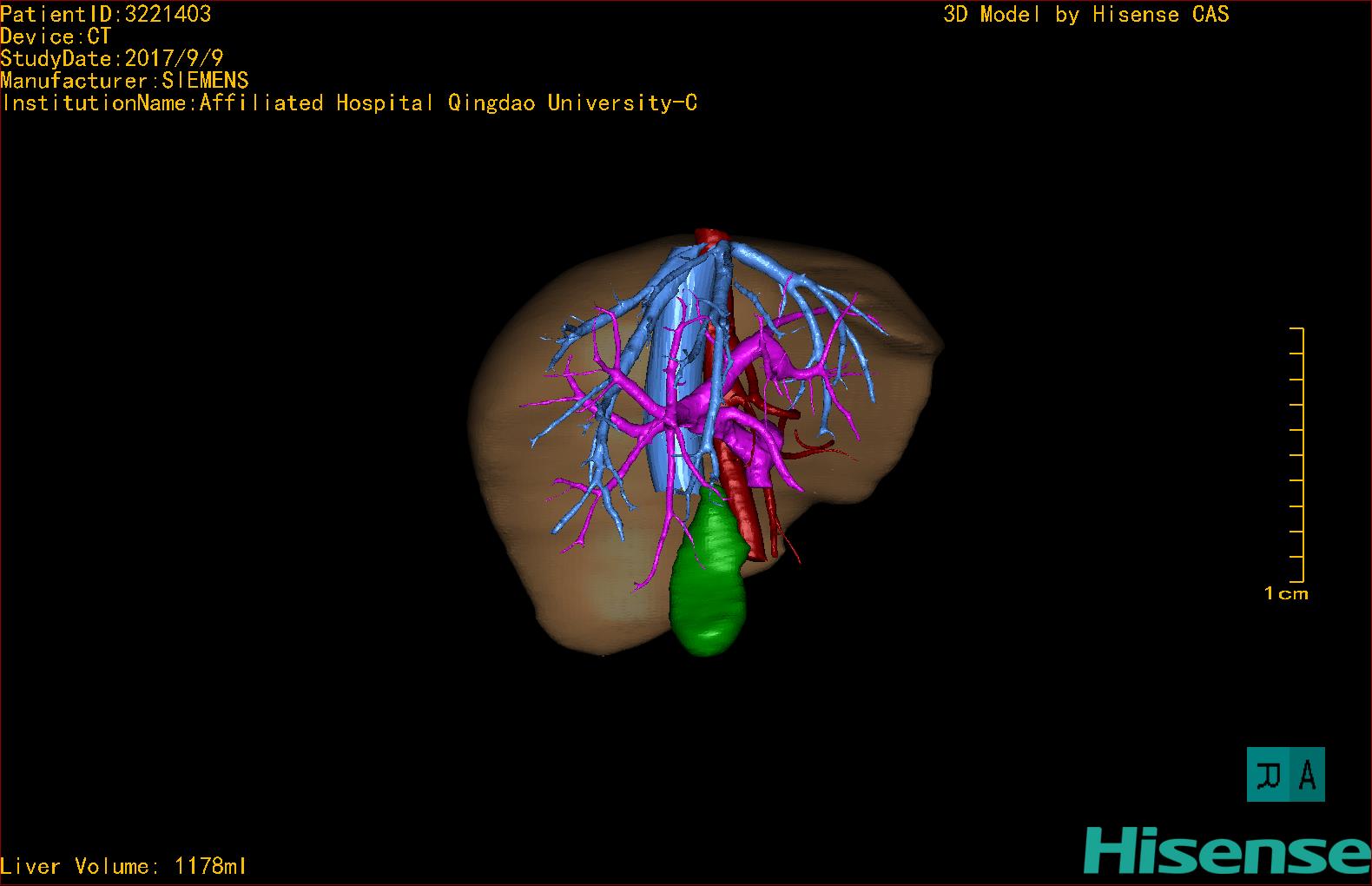Click the InstitutionName Affiliated Hospital Qingdao University text

pos(349,103)
